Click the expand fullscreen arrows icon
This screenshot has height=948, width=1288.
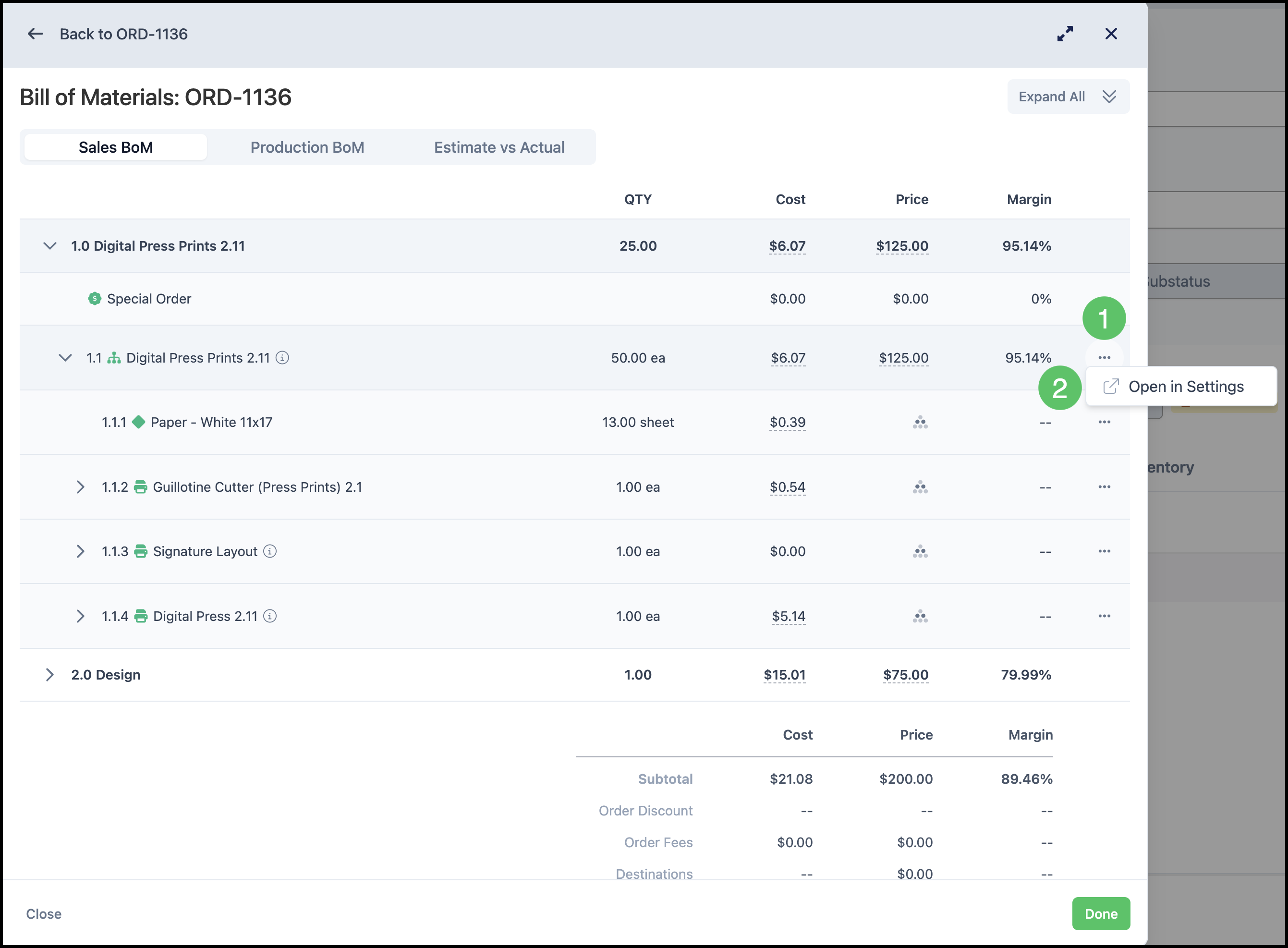tap(1065, 34)
